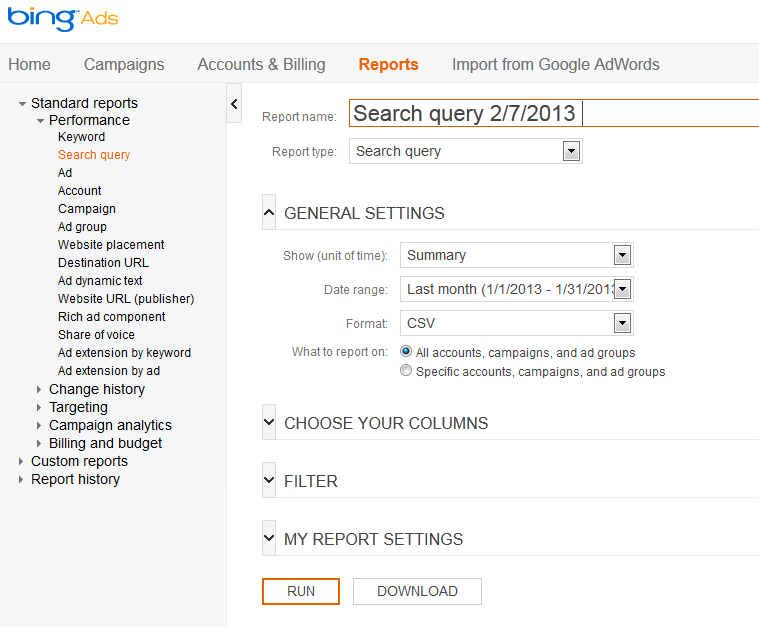The image size is (759, 627).
Task: Click the DOWNLOAD button
Action: coord(417,591)
